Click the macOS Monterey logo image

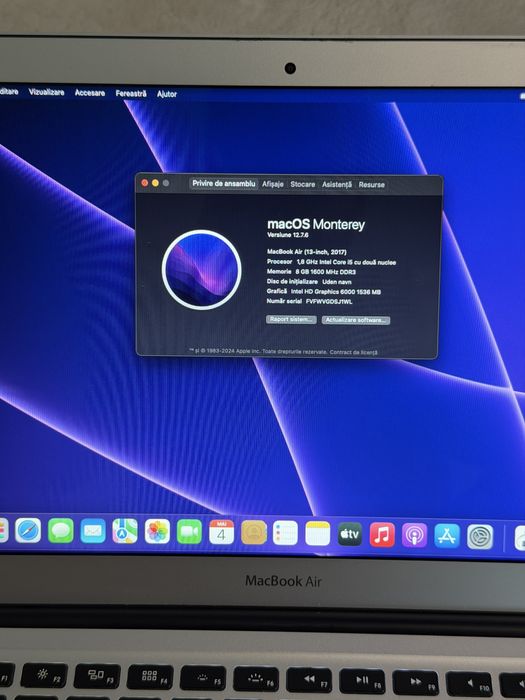[x=201, y=270]
